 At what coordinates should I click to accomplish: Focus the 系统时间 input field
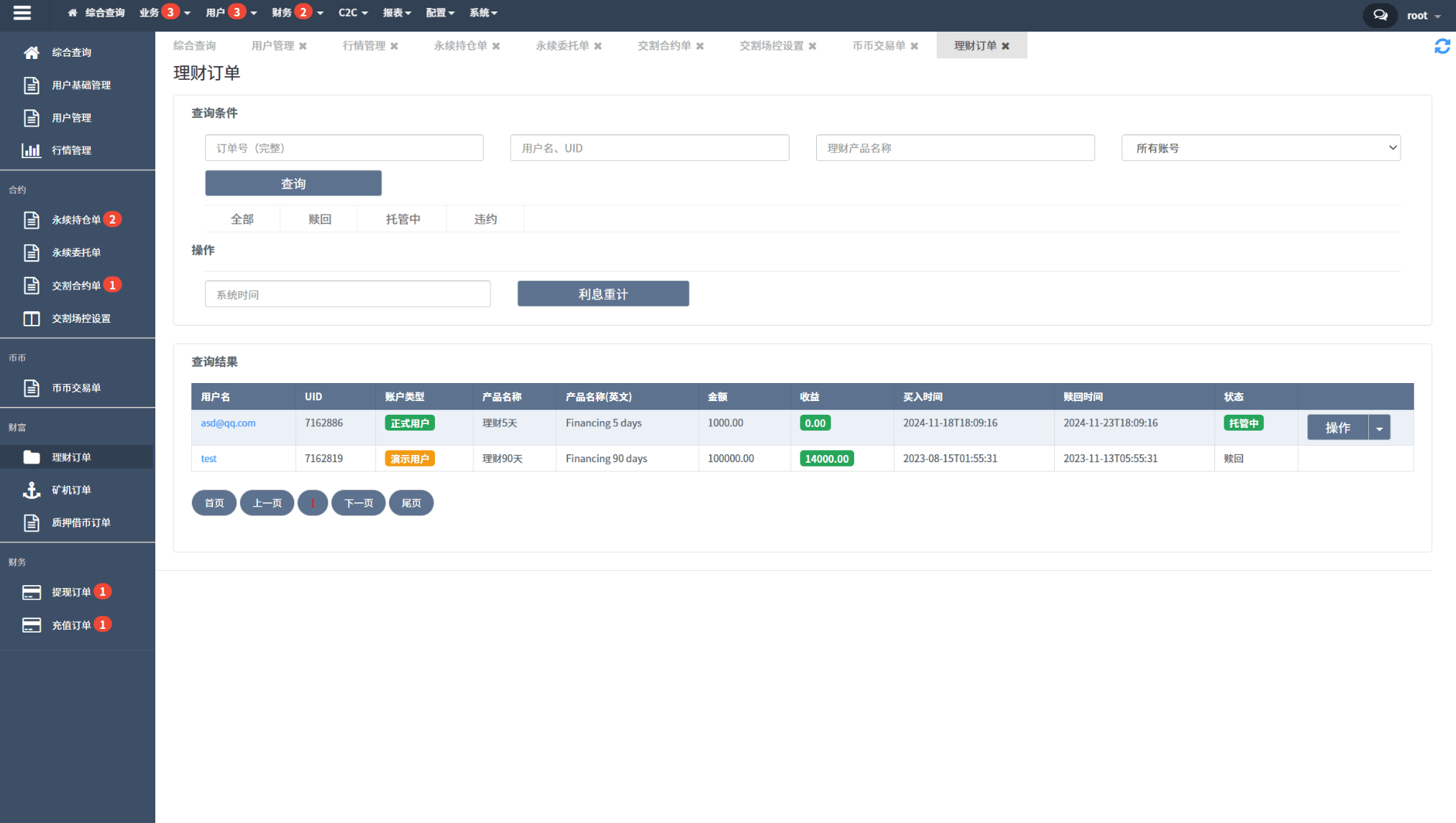click(348, 295)
